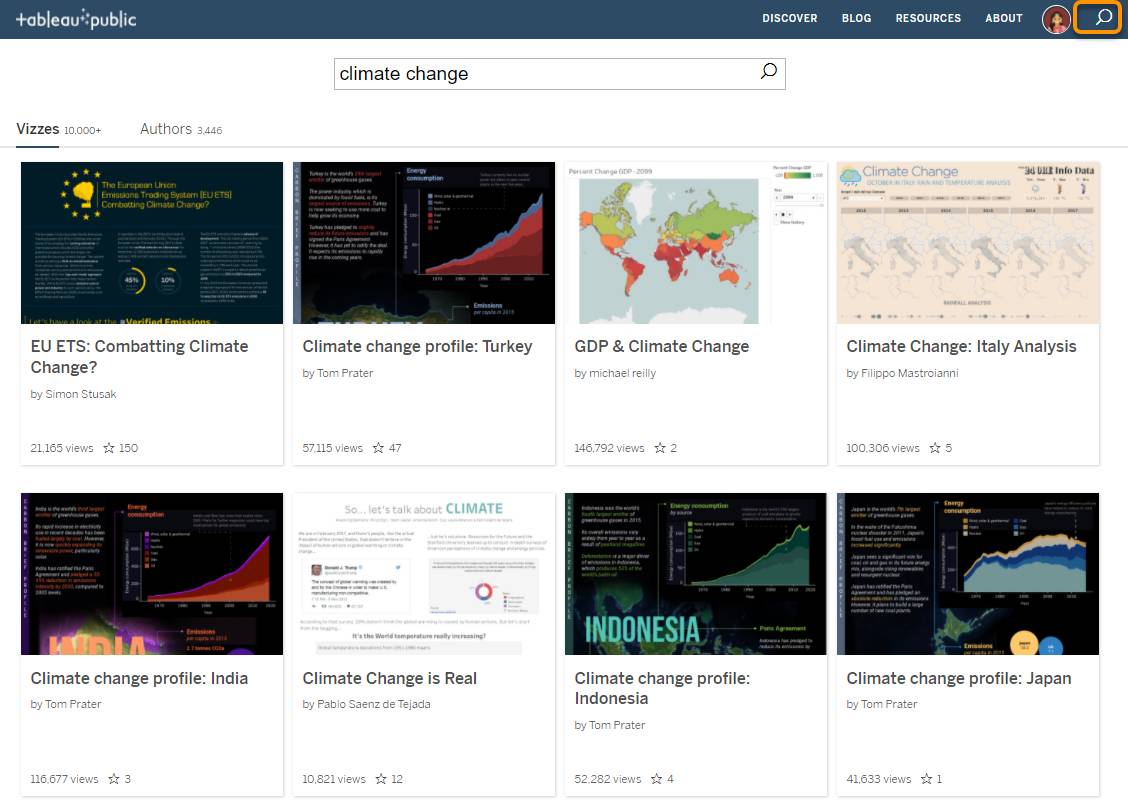Visit the BLOG section
The image size is (1128, 812).
pyautogui.click(x=856, y=17)
